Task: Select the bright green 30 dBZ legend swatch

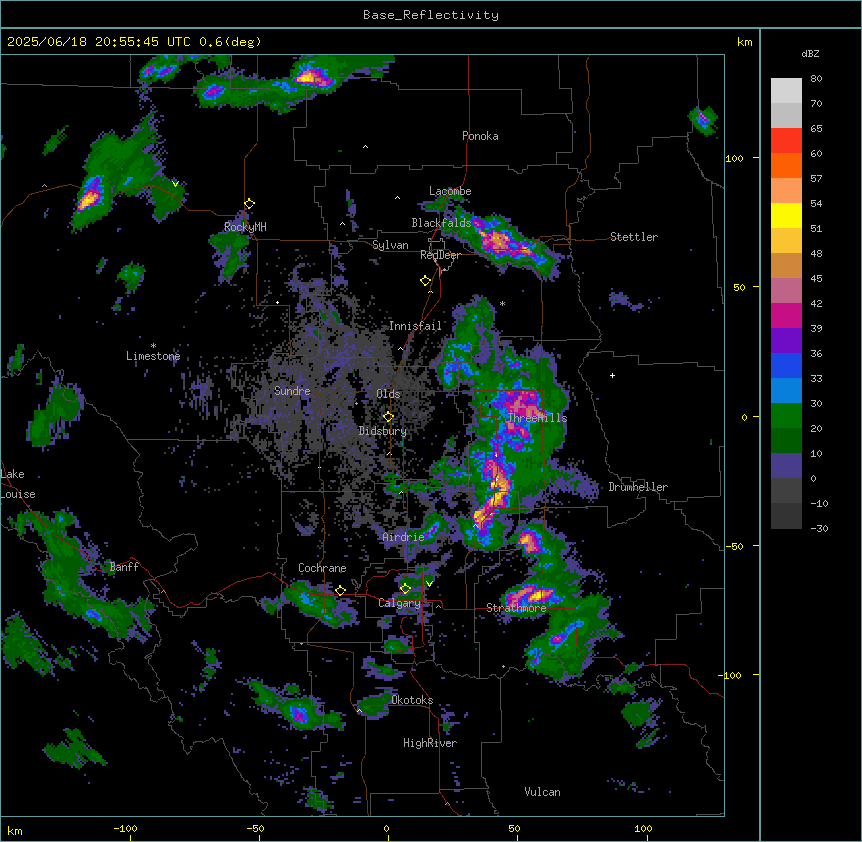Action: click(786, 416)
